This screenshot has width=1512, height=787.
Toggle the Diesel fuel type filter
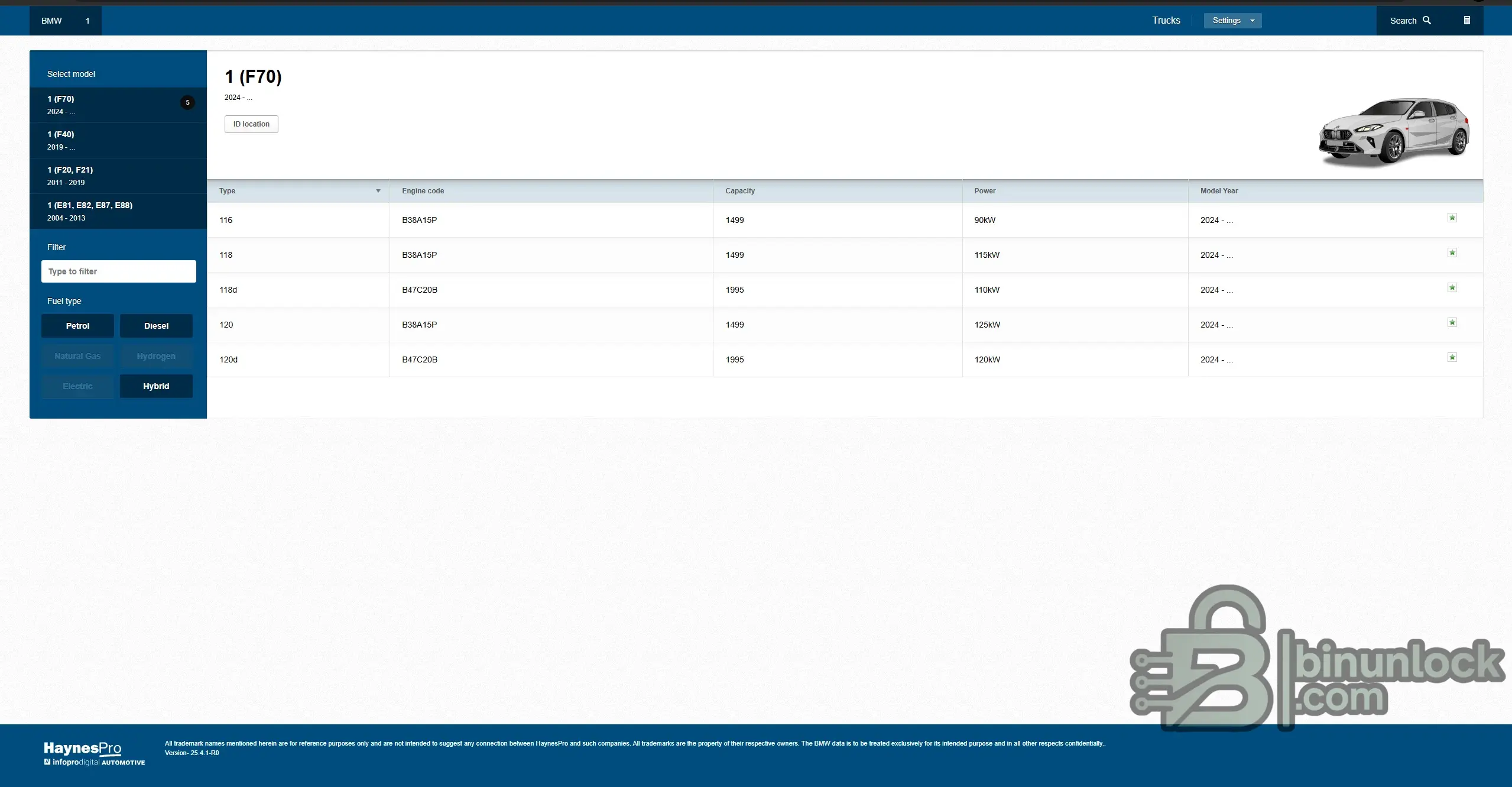coord(156,326)
